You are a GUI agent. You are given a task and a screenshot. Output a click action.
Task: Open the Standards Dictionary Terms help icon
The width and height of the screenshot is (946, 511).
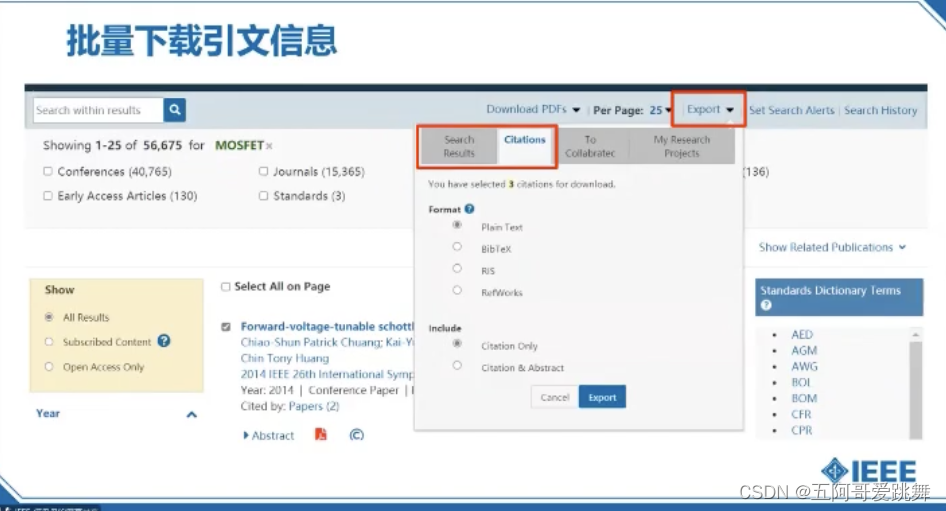766,305
